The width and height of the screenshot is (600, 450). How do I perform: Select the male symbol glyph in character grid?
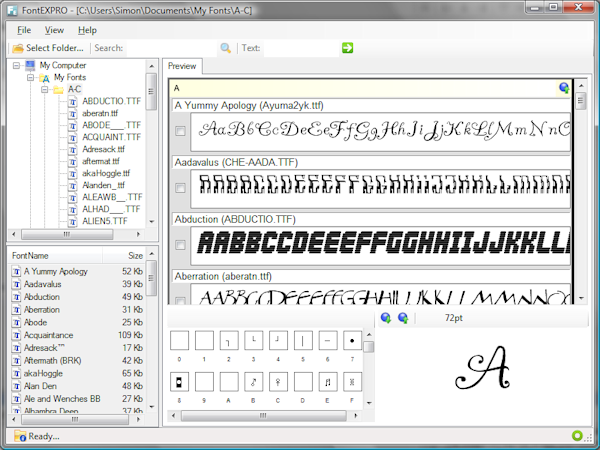(x=253, y=382)
